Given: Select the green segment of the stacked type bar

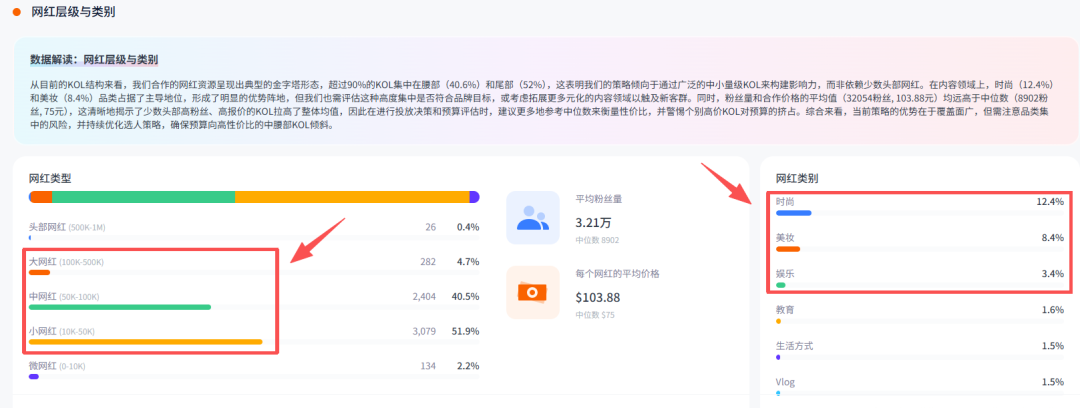Looking at the screenshot, I should tap(143, 197).
